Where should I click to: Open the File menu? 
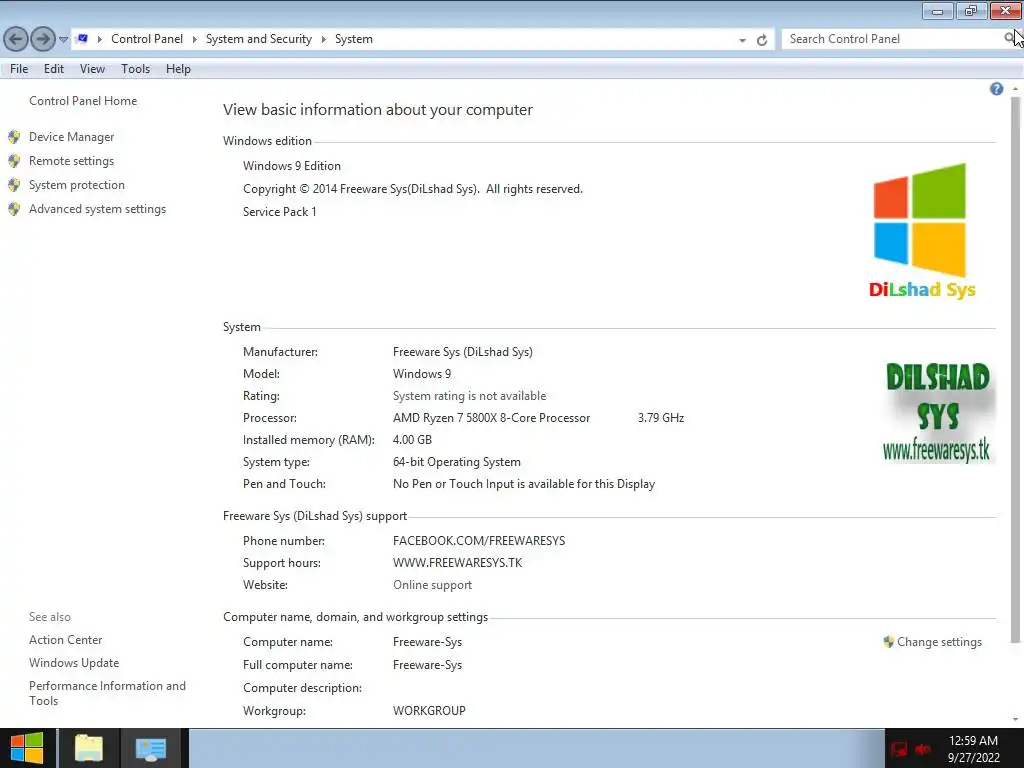click(19, 69)
